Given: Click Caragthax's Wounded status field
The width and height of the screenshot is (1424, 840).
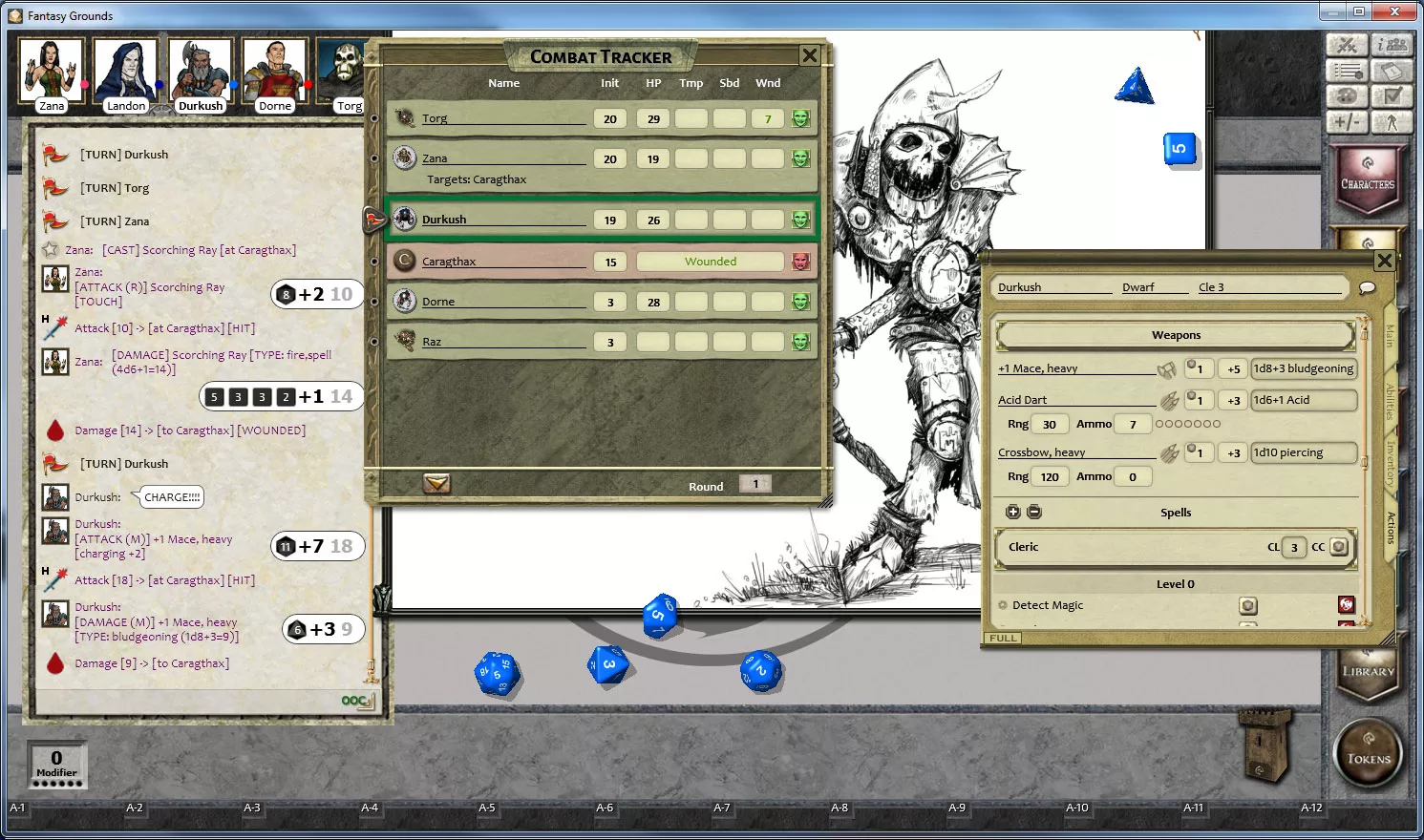Looking at the screenshot, I should tap(711, 262).
